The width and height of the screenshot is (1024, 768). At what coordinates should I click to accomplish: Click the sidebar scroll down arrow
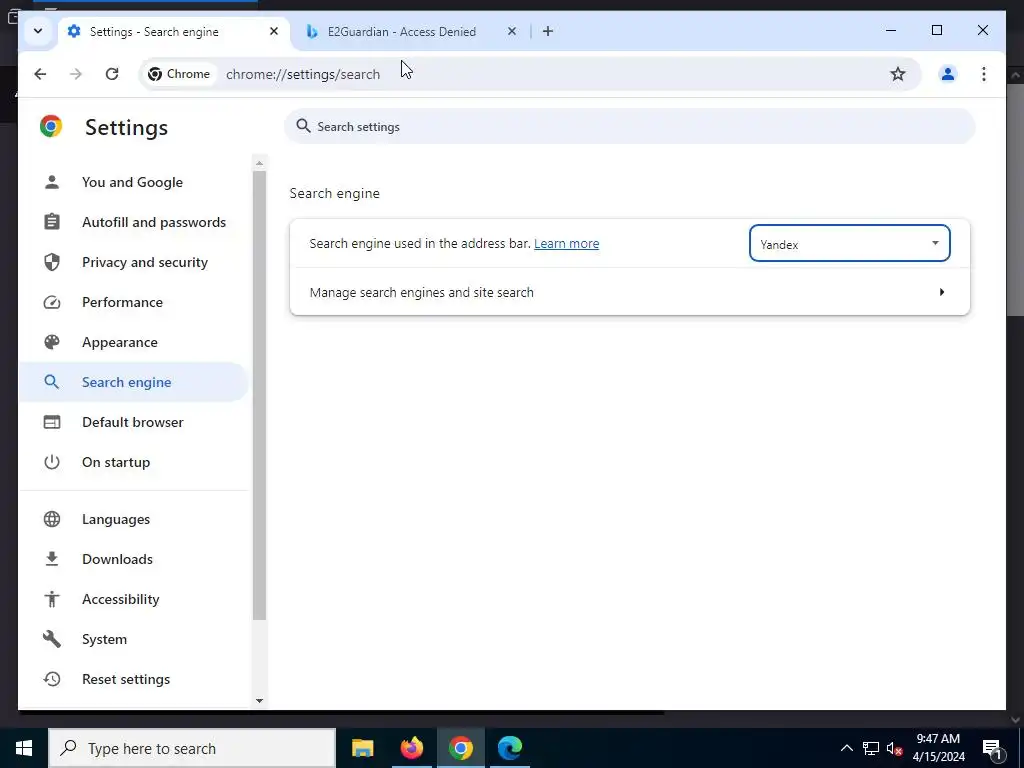(x=259, y=701)
